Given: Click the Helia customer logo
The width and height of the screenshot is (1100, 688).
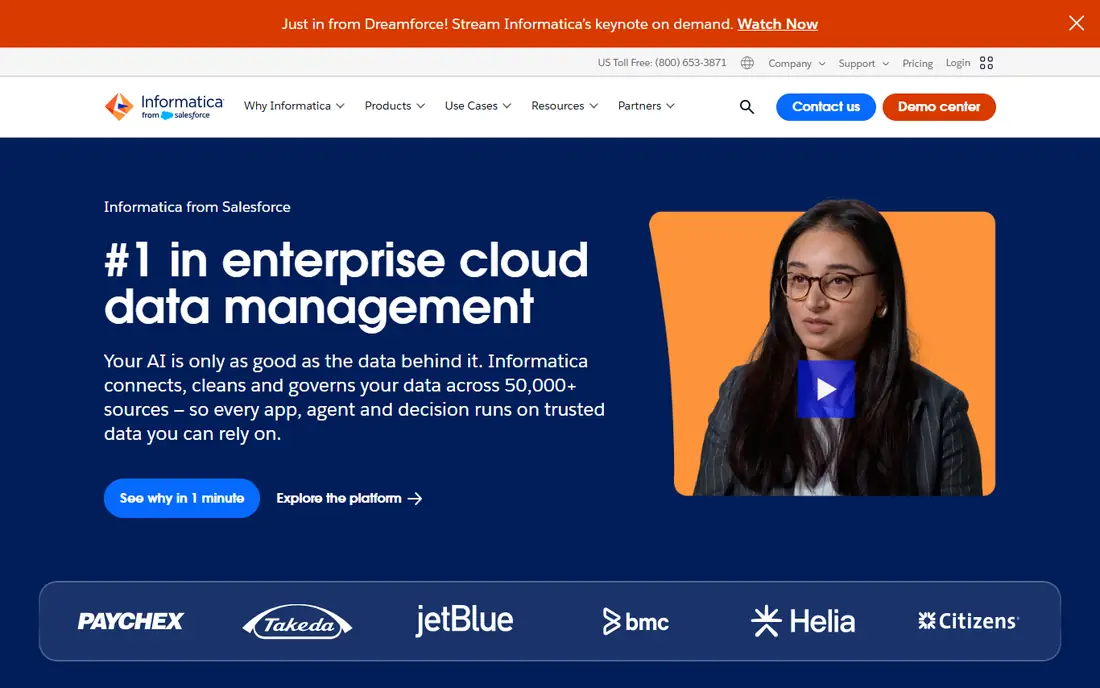Looking at the screenshot, I should point(803,621).
